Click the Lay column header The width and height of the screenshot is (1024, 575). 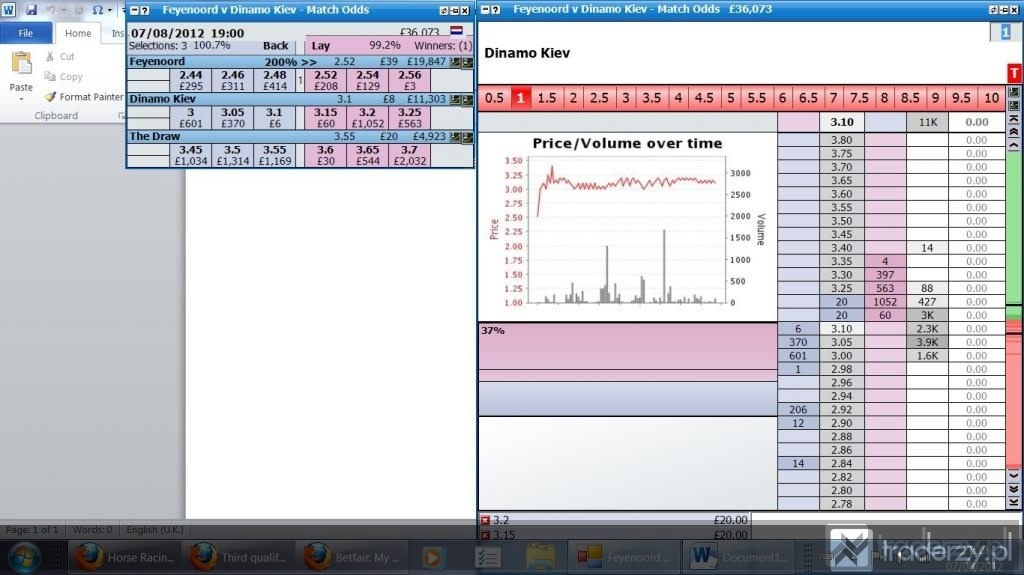pos(321,46)
